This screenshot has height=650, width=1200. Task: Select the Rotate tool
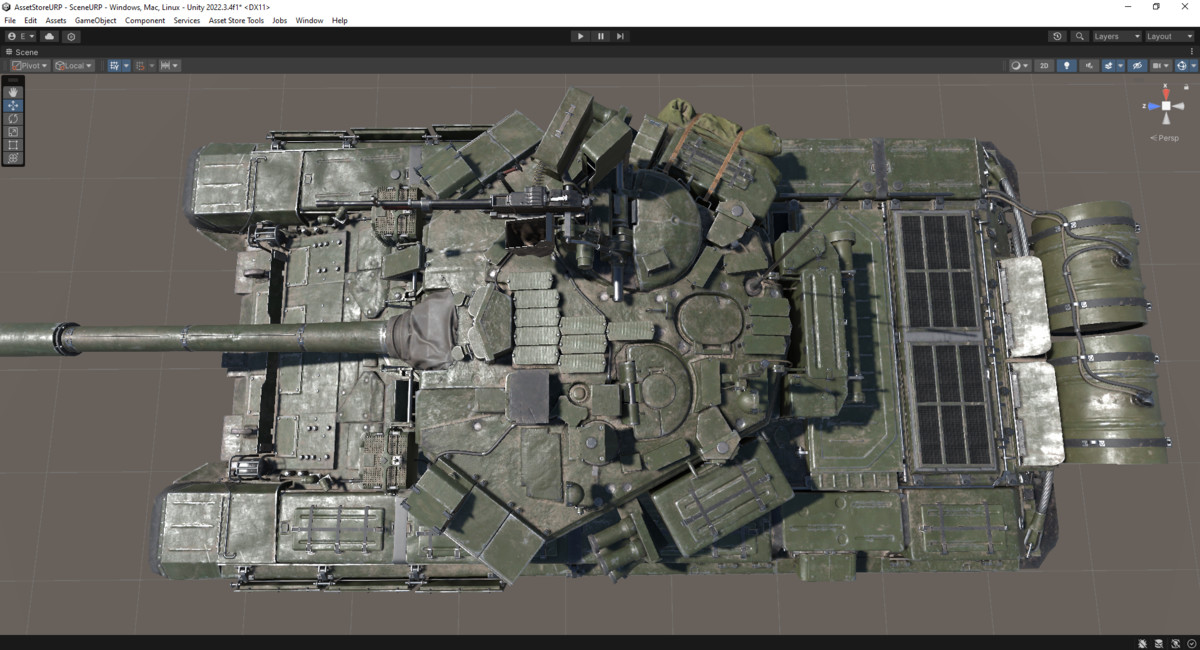coord(13,119)
